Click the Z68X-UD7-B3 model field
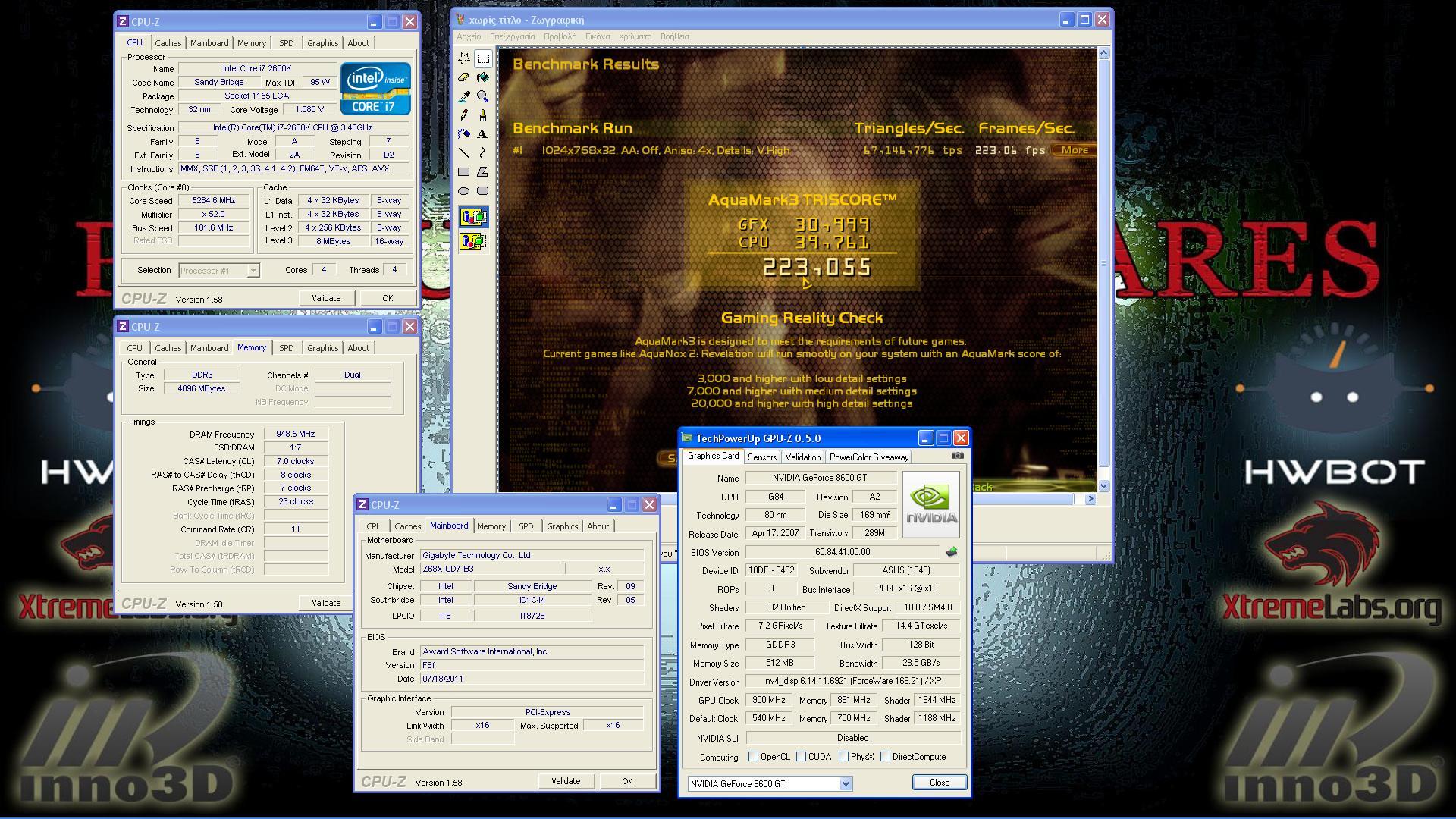This screenshot has height=819, width=1456. pyautogui.click(x=491, y=569)
